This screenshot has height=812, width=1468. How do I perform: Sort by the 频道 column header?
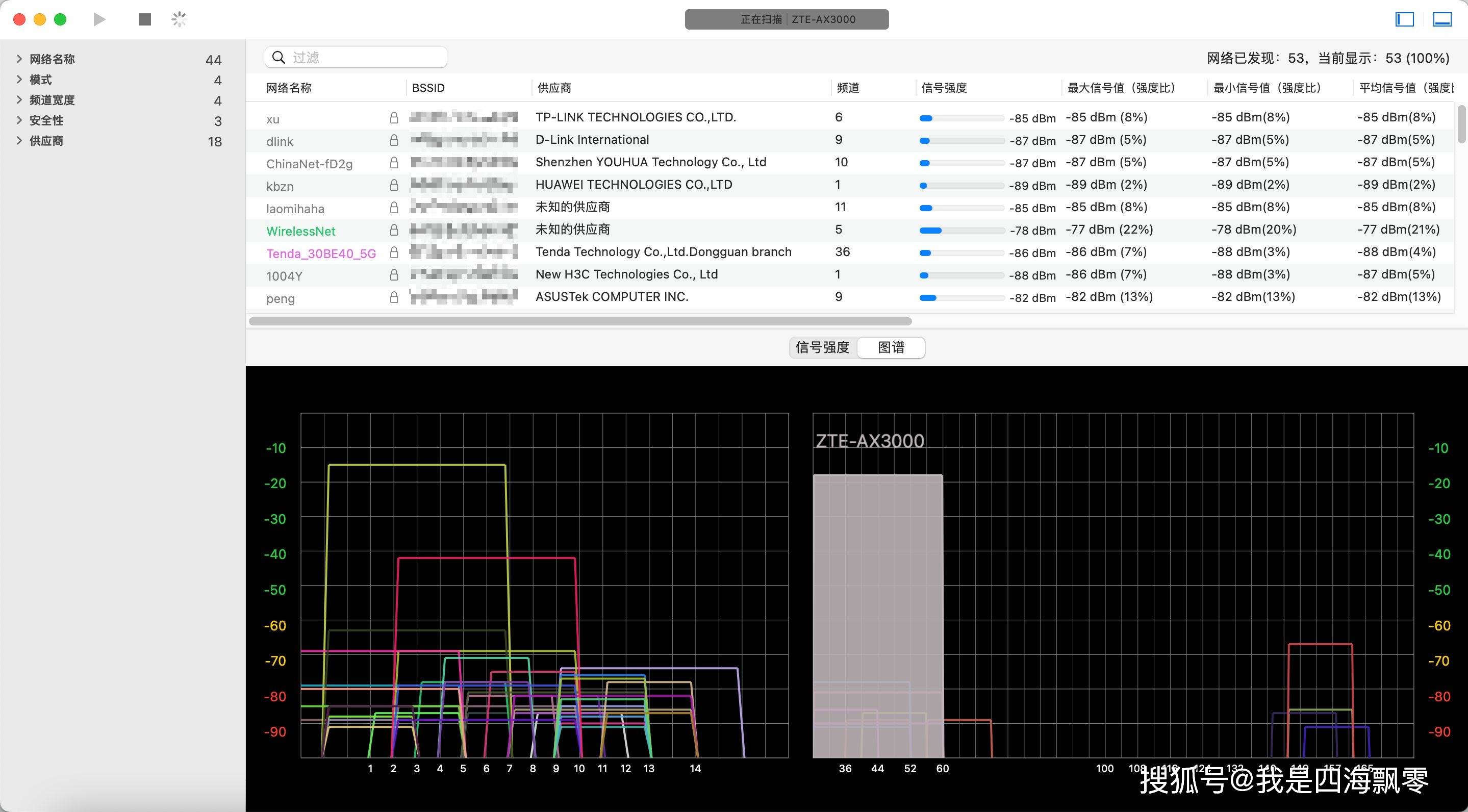point(848,88)
